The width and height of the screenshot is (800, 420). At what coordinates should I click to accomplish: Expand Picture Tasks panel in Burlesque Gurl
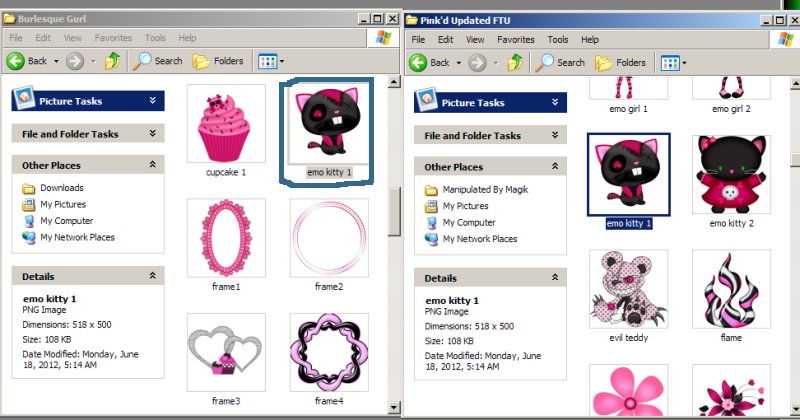(153, 101)
